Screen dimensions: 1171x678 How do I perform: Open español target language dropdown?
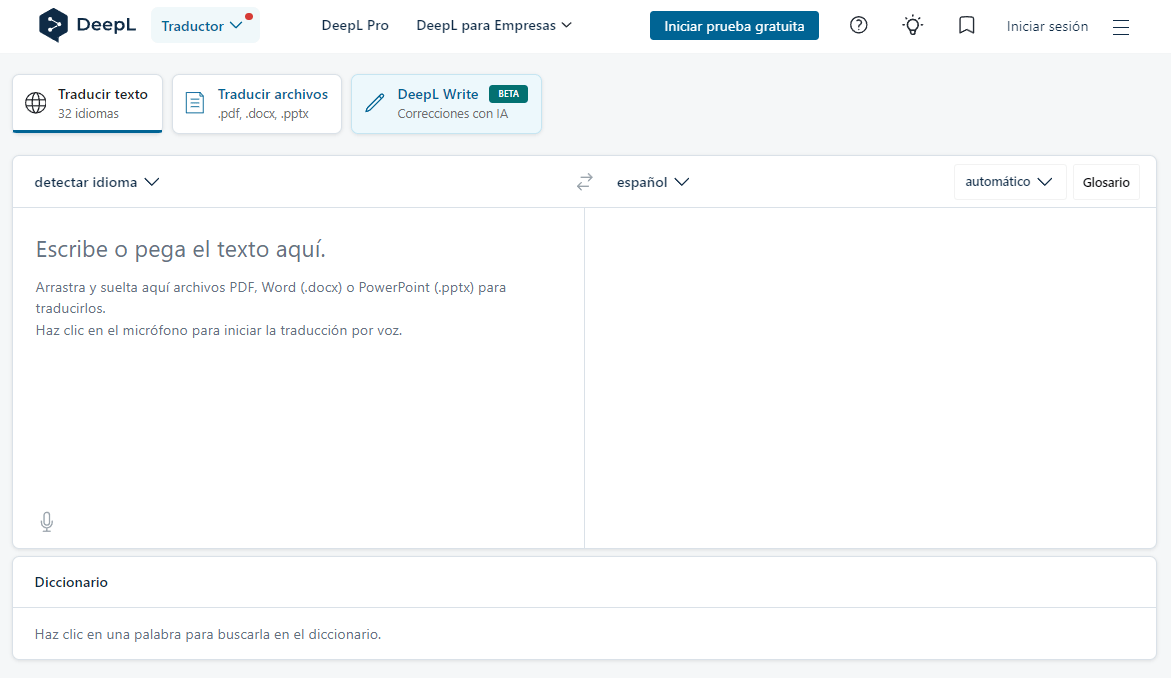(x=652, y=182)
